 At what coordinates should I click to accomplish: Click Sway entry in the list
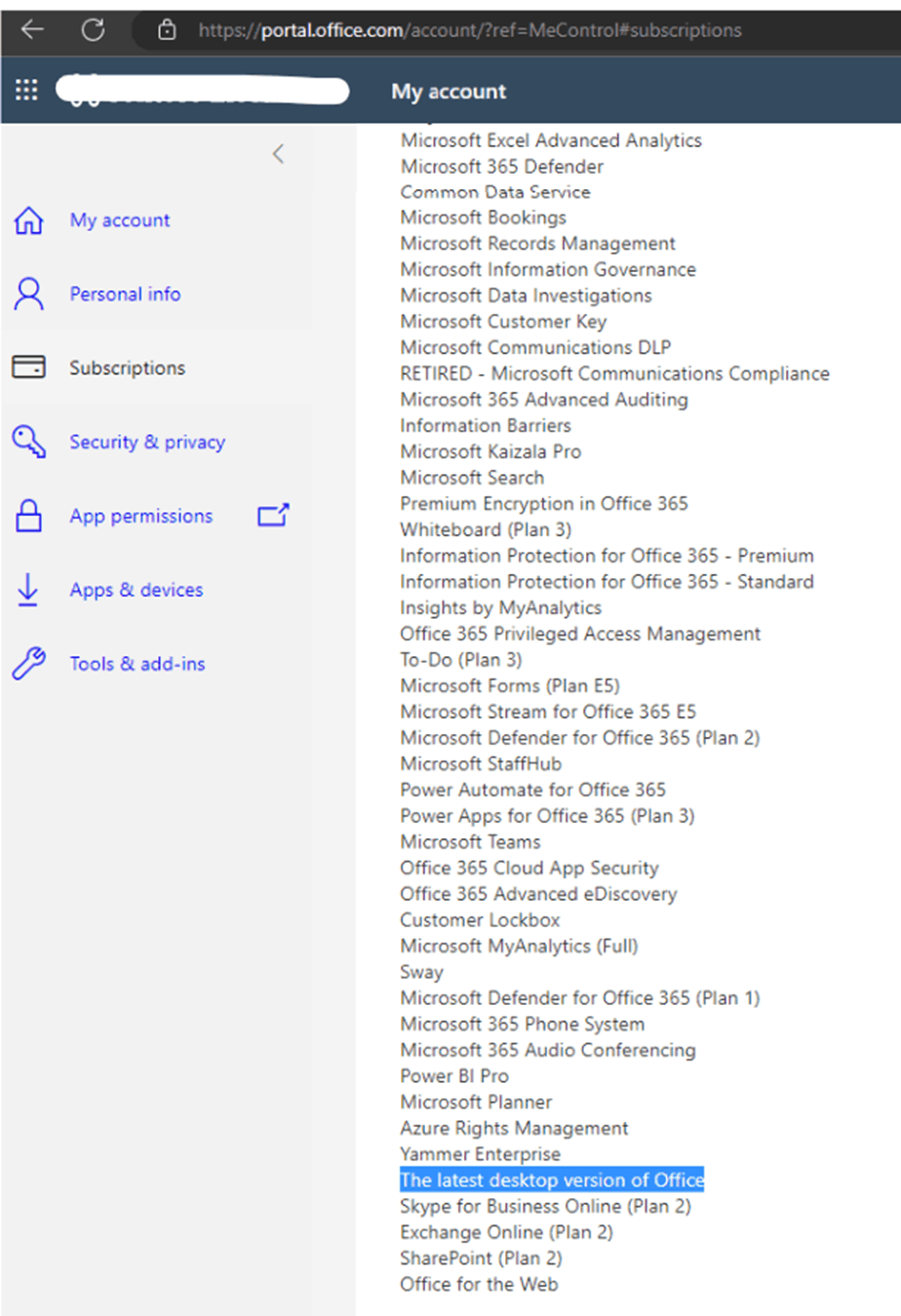pos(422,972)
